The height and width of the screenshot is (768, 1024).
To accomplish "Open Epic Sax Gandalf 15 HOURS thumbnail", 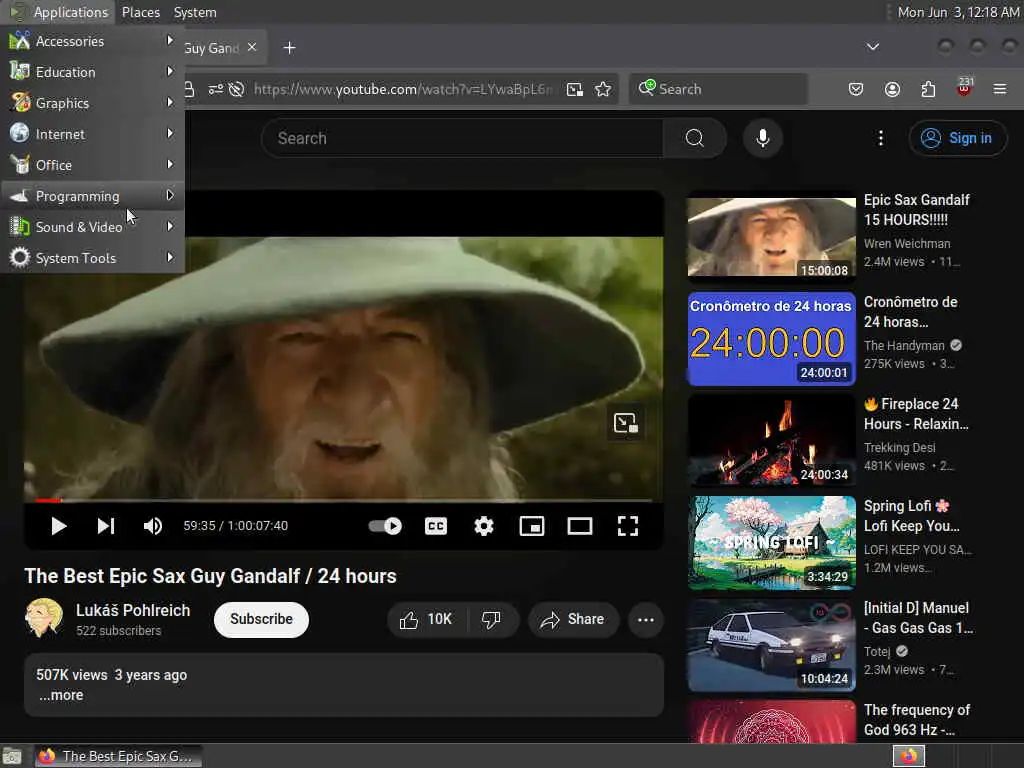I will point(771,238).
